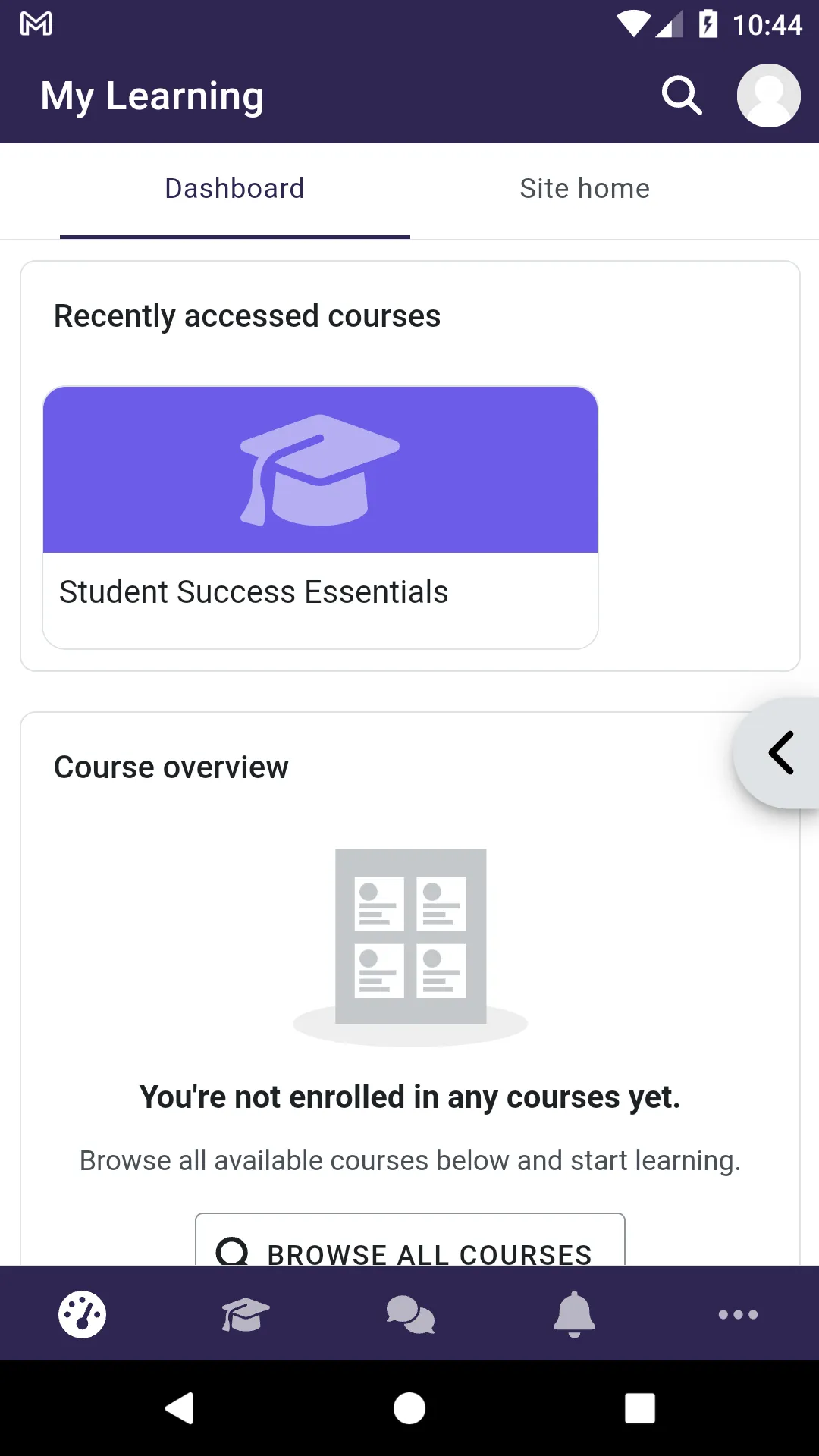Tap the purple course thumbnail image
This screenshot has height=1456, width=819.
click(x=320, y=470)
